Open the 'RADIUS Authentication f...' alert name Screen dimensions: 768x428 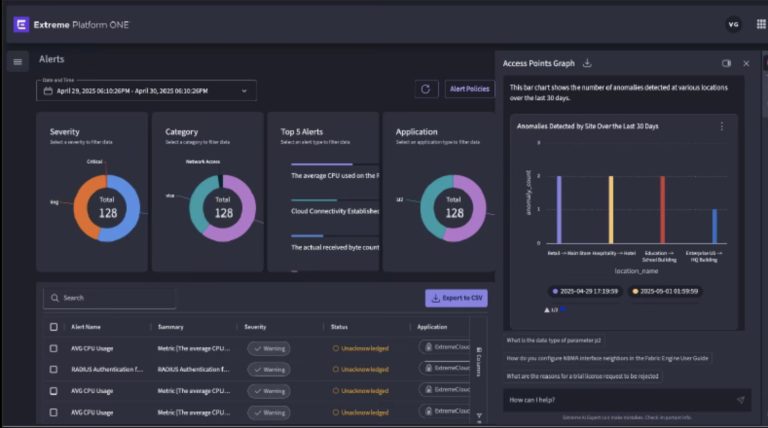pyautogui.click(x=107, y=370)
